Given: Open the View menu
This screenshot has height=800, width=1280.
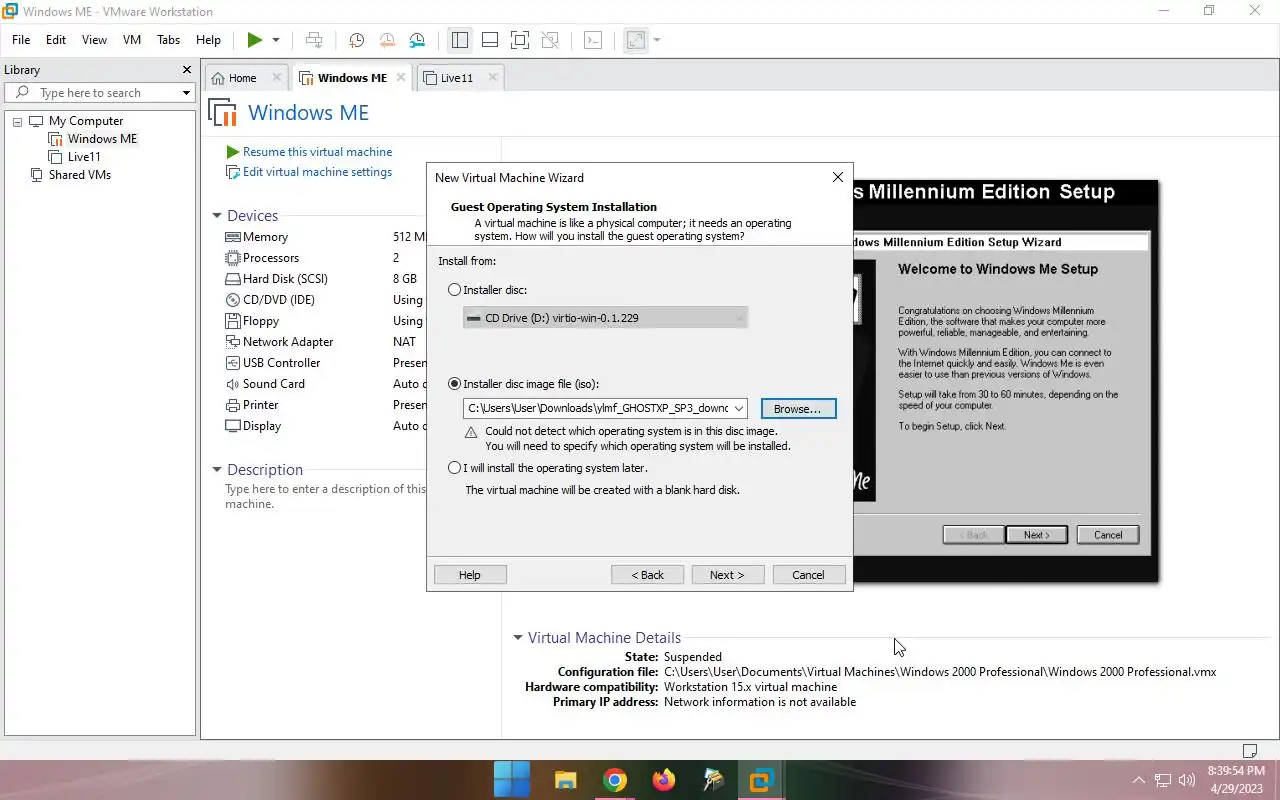Looking at the screenshot, I should [x=94, y=40].
